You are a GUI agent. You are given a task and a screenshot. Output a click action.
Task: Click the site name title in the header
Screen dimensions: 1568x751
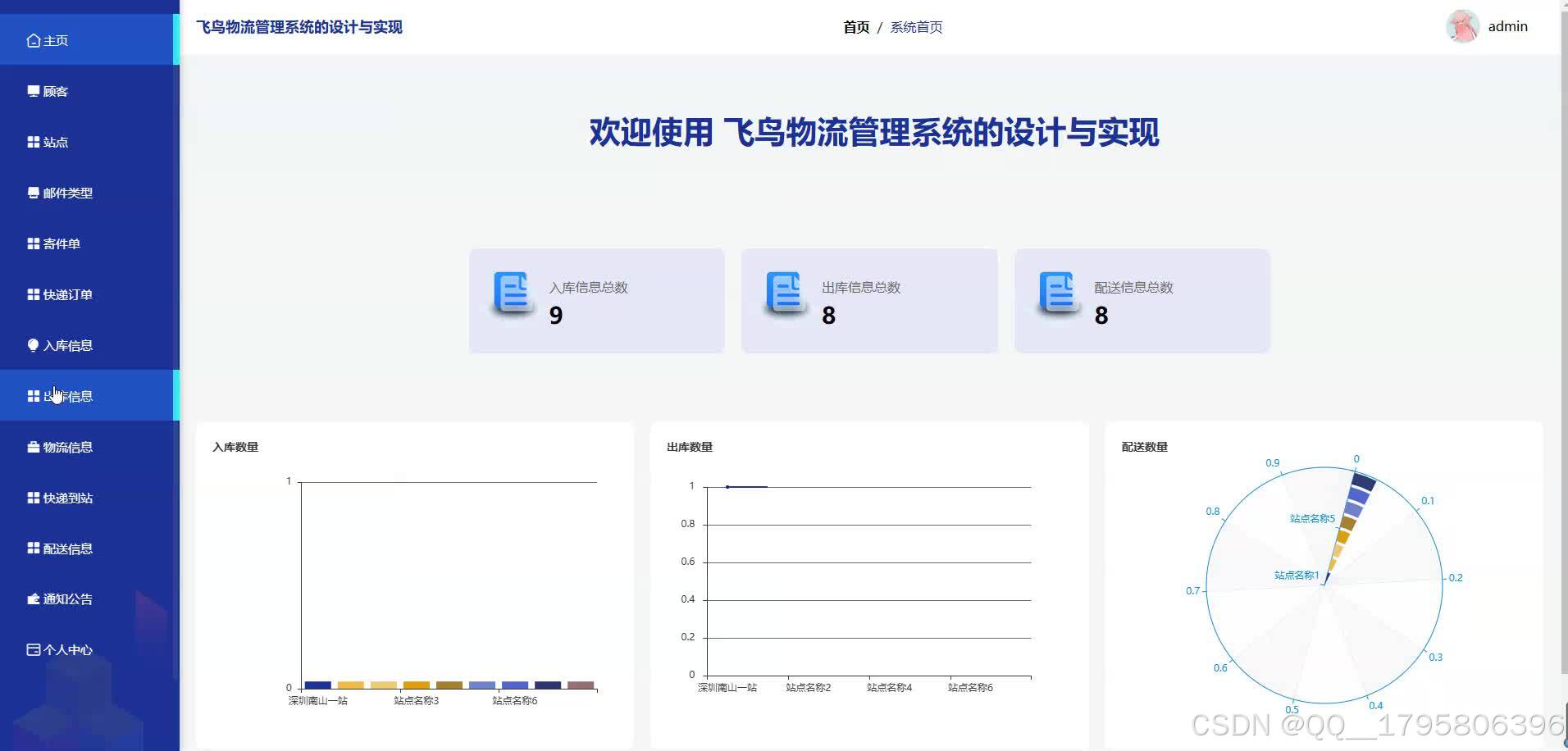tap(299, 26)
